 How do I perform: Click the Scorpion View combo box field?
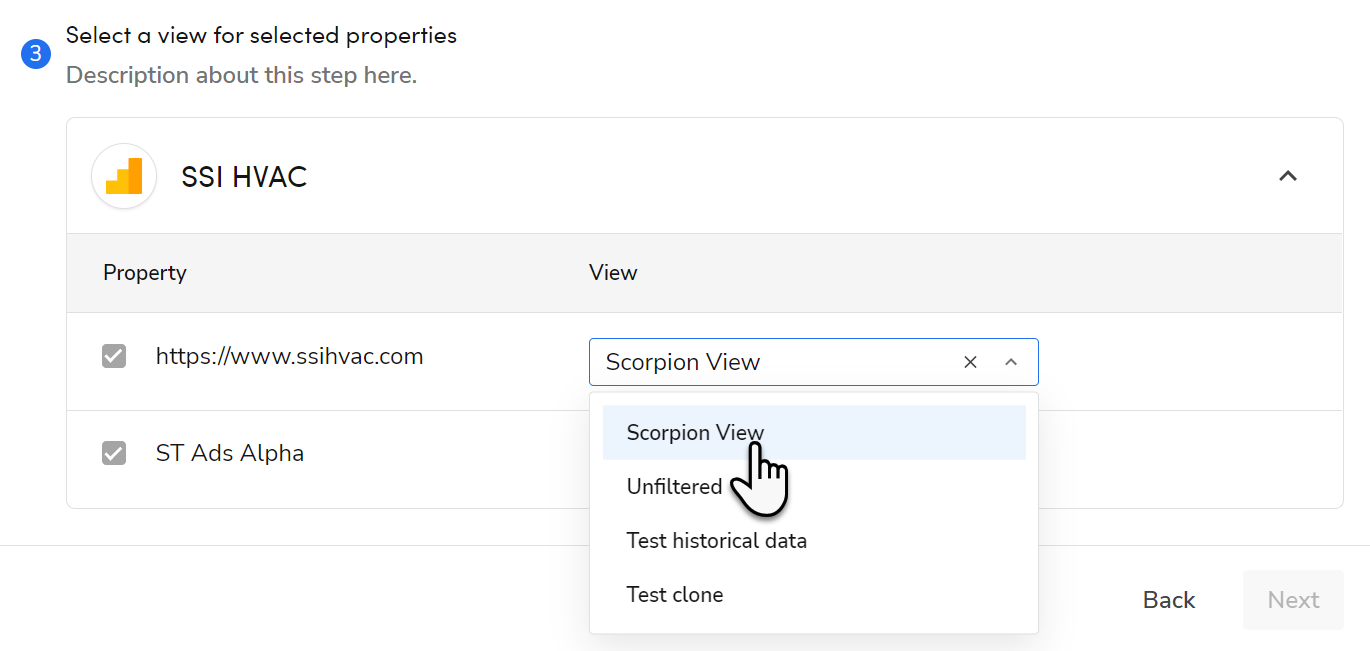tap(814, 362)
